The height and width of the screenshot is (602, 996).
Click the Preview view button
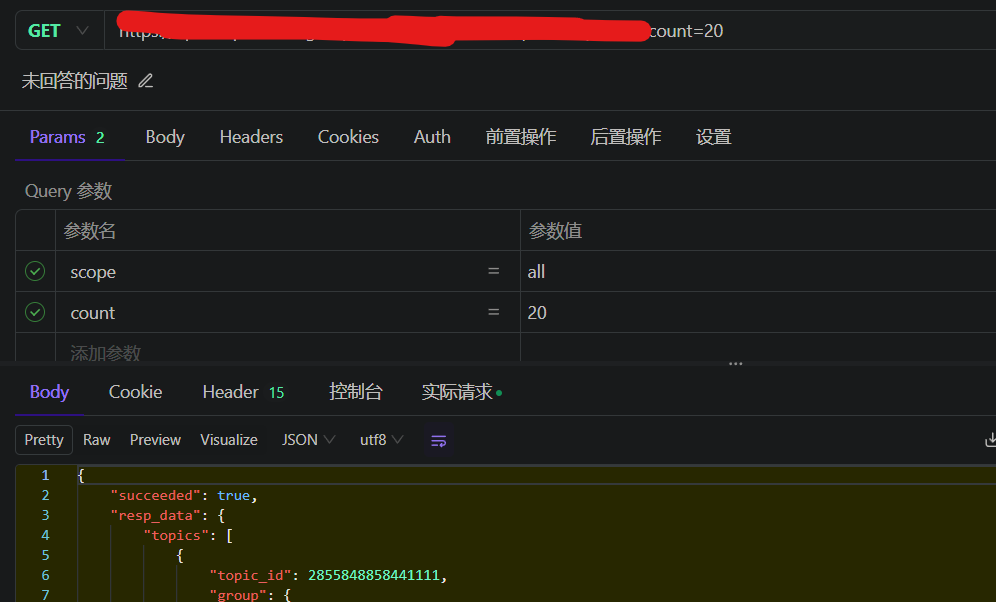pos(155,440)
